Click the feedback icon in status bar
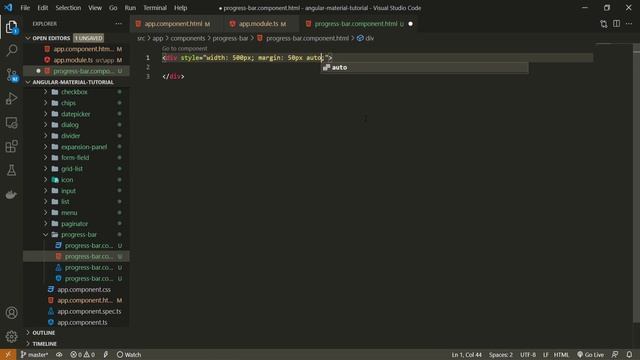Screen dimensions: 640x360 [x=615, y=355]
